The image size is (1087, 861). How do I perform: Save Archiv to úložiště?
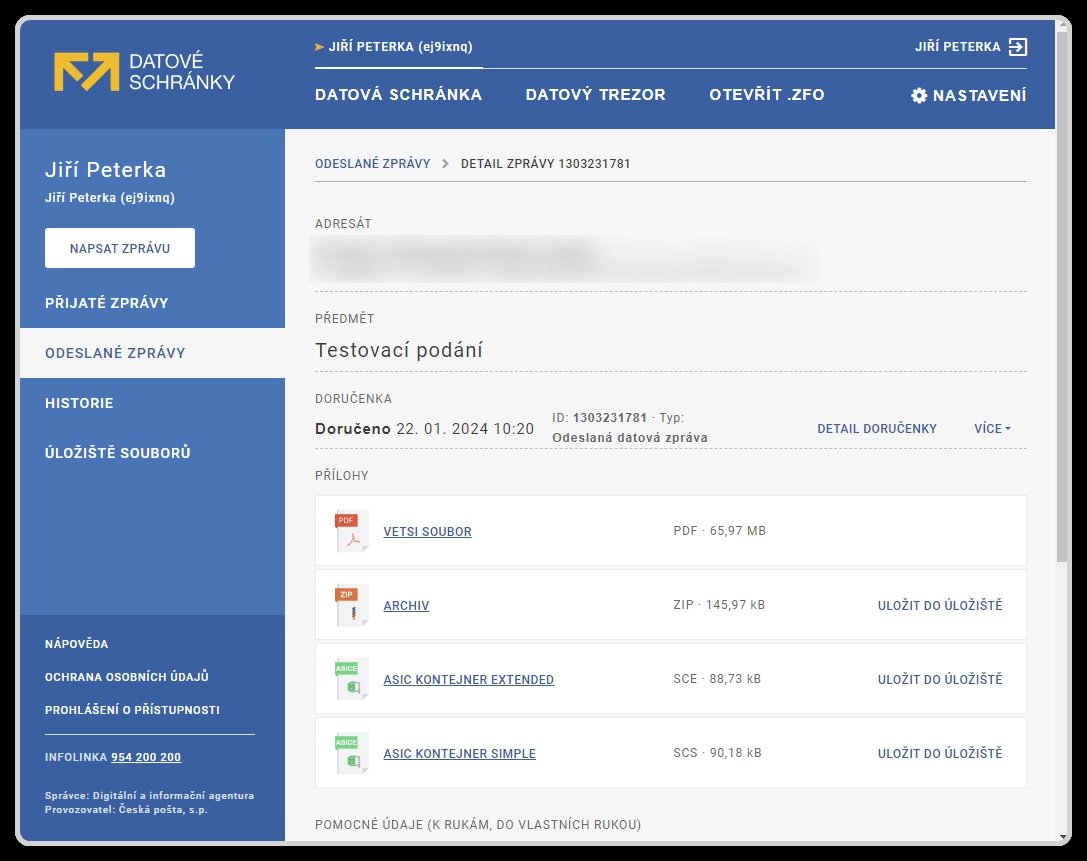(x=940, y=605)
